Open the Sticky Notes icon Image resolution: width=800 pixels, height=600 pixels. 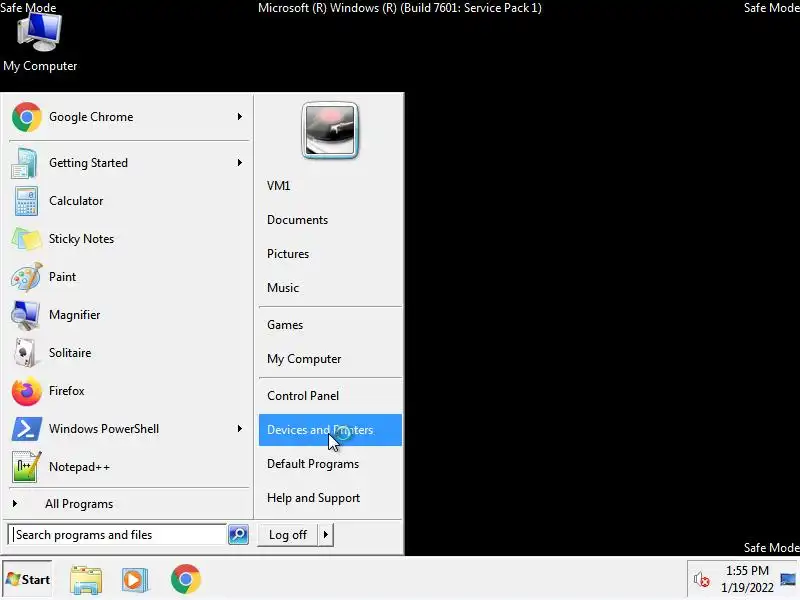[x=25, y=239]
